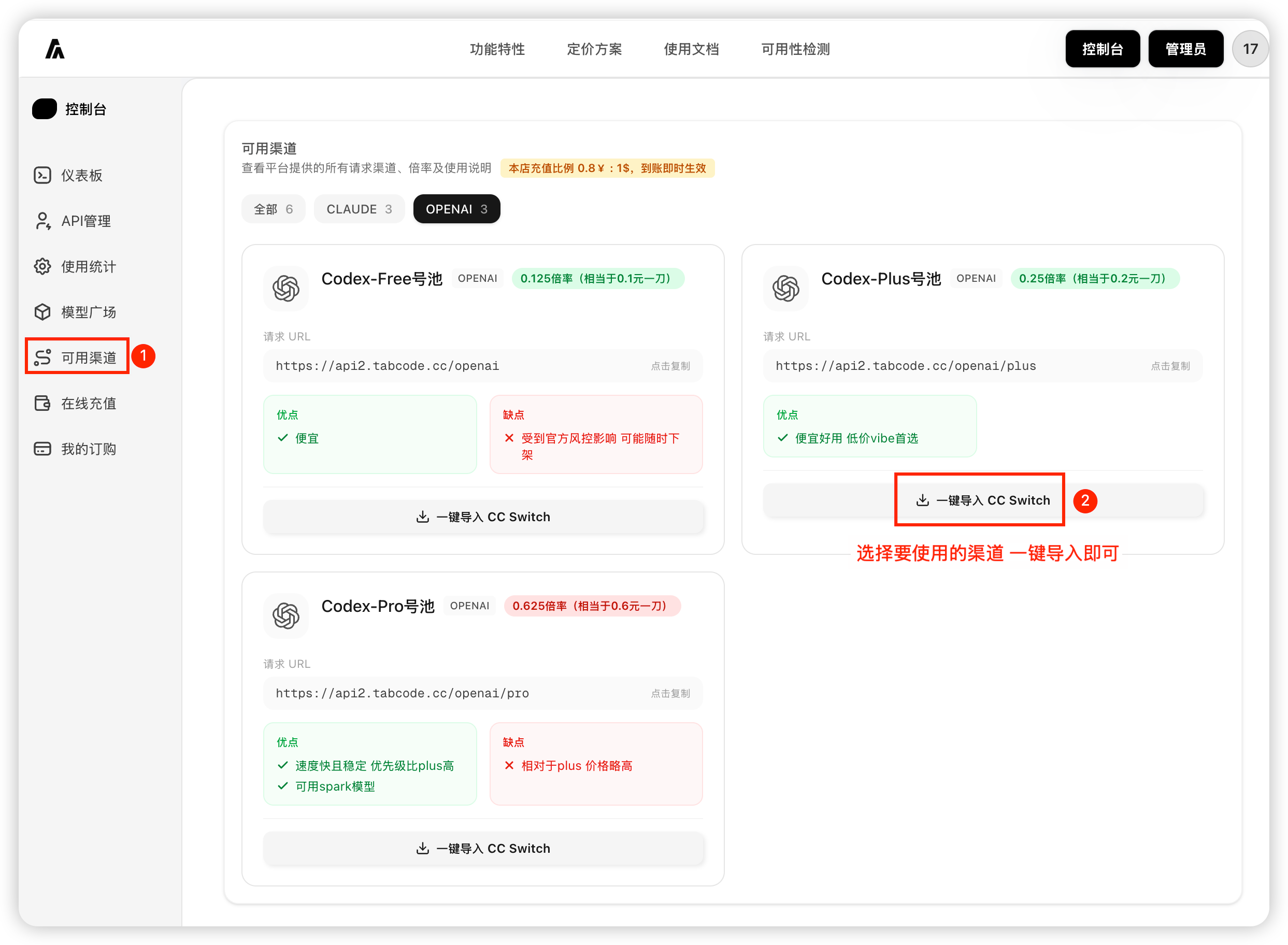Image resolution: width=1288 pixels, height=945 pixels.
Task: Click the 可用渠道 page heading
Action: (x=269, y=149)
